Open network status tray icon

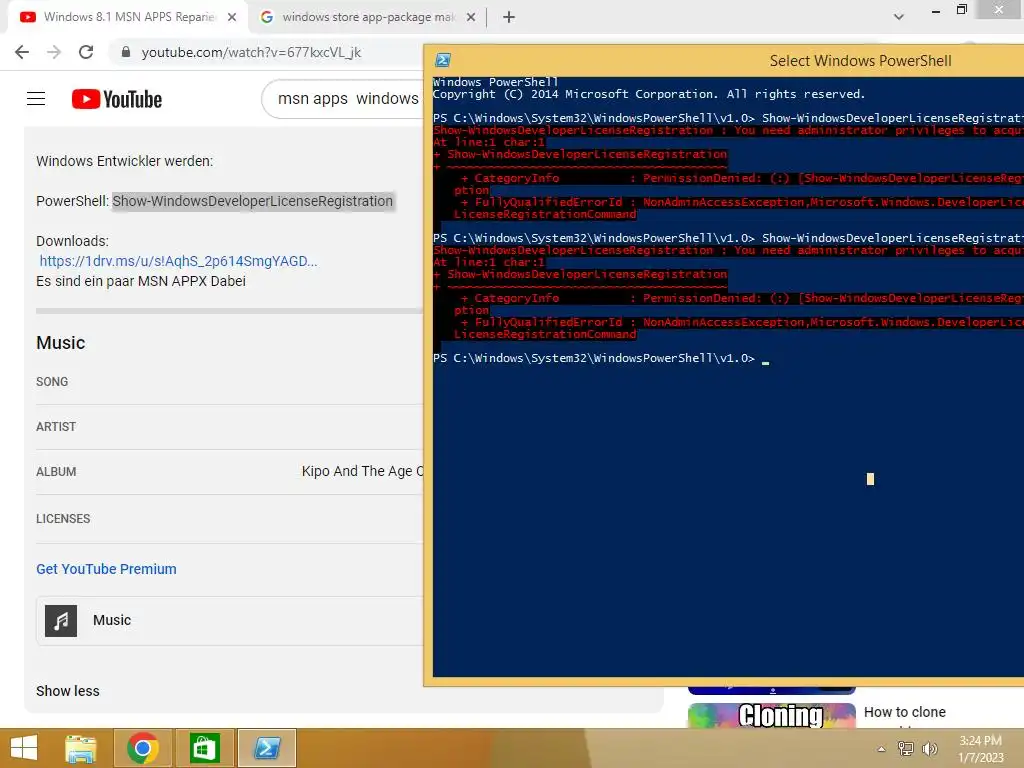click(906, 748)
